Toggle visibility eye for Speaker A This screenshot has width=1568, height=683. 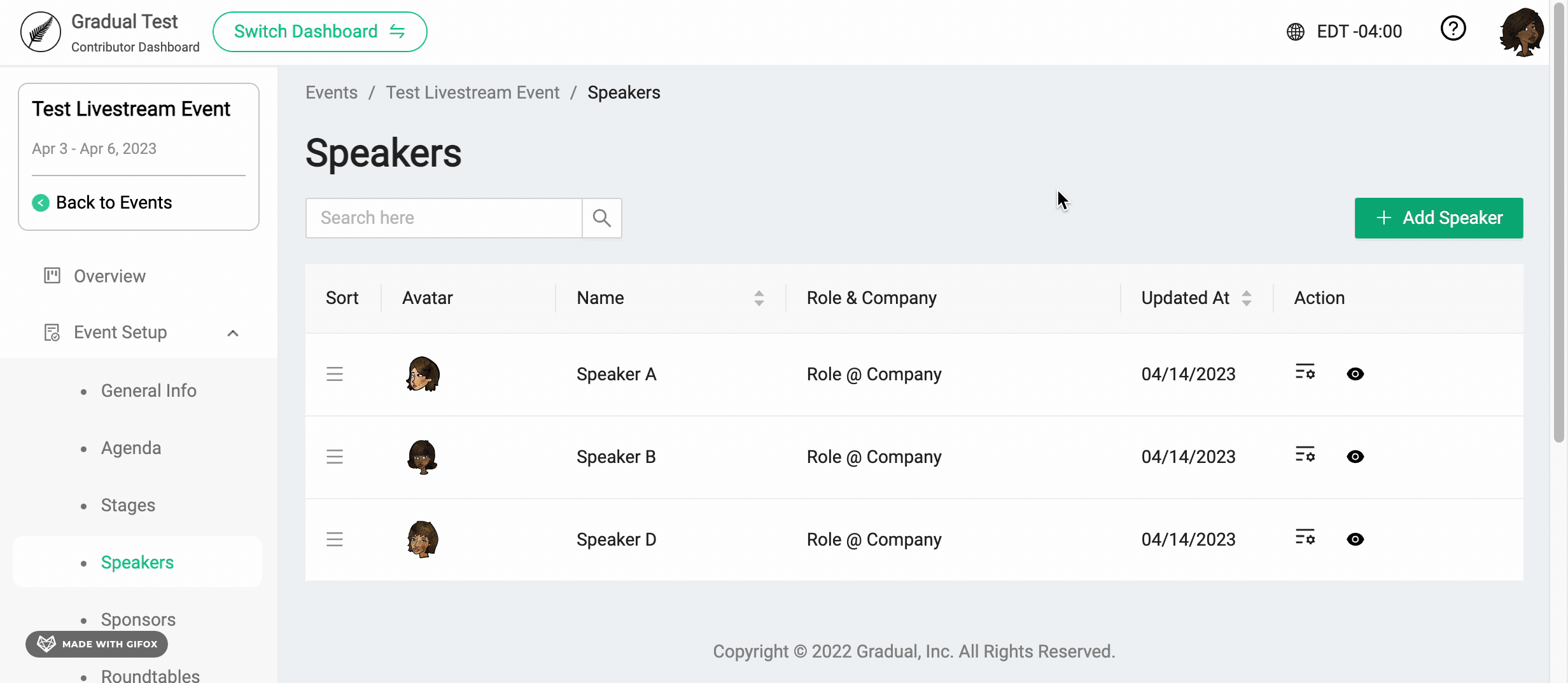[1355, 374]
